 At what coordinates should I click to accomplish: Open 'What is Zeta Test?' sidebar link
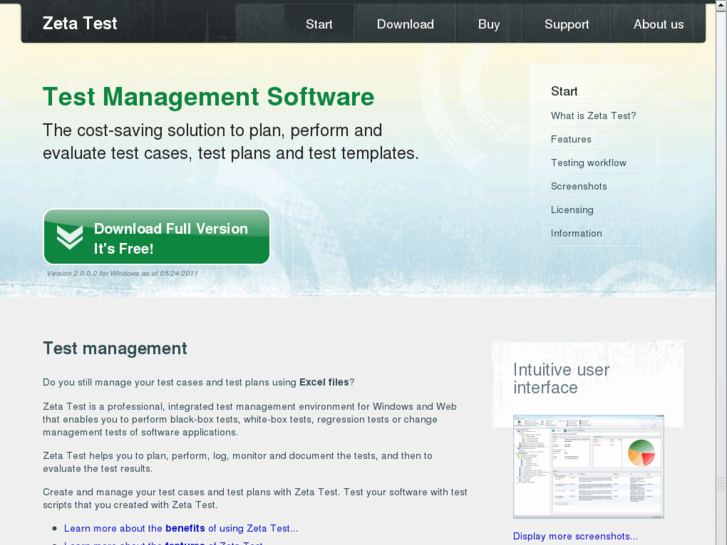[593, 115]
